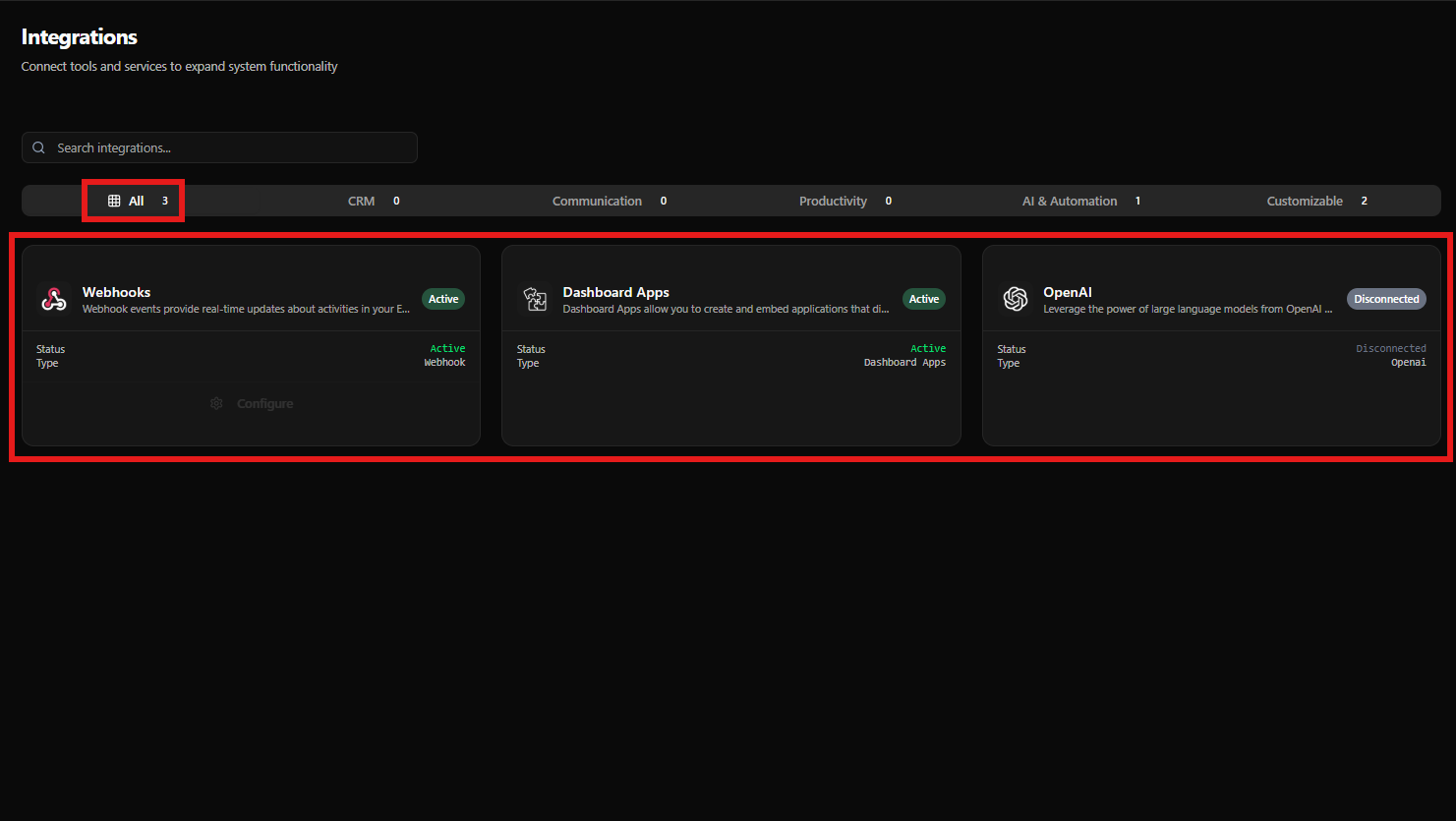Click the count 1 beside AI & Automation
The width and height of the screenshot is (1456, 821).
point(1137,201)
